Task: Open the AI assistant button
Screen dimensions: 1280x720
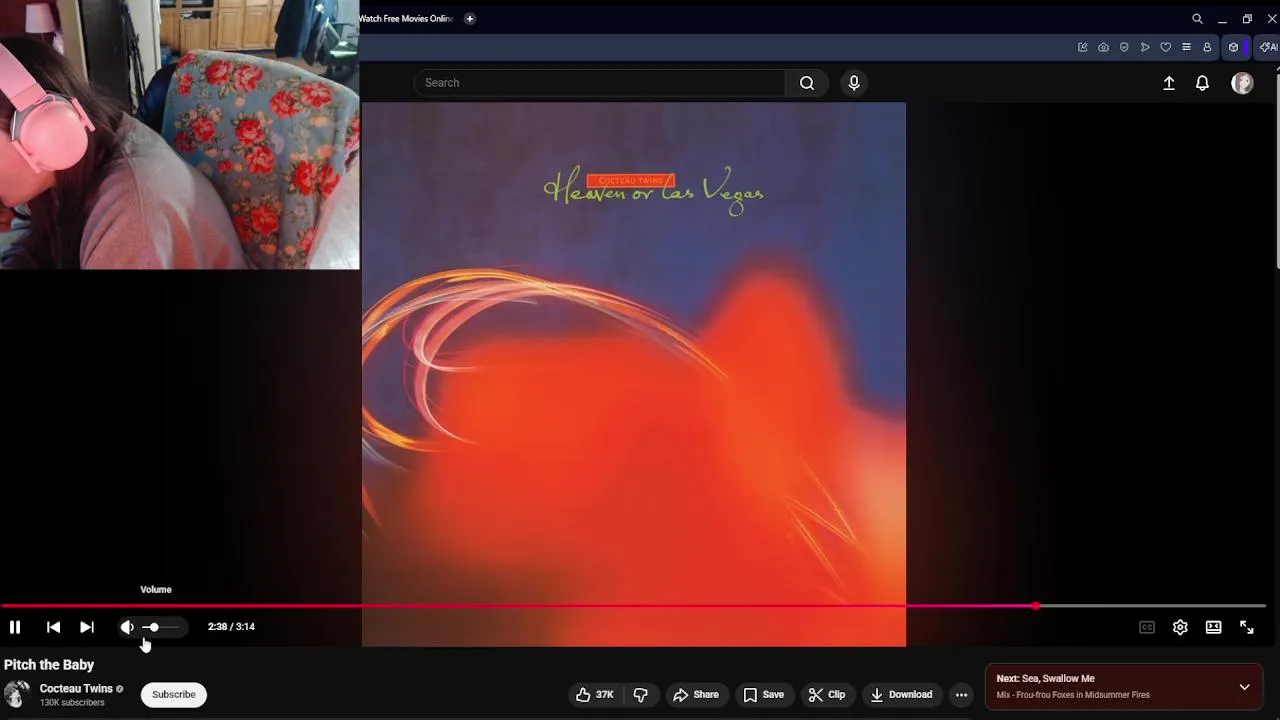Action: (x=1268, y=47)
